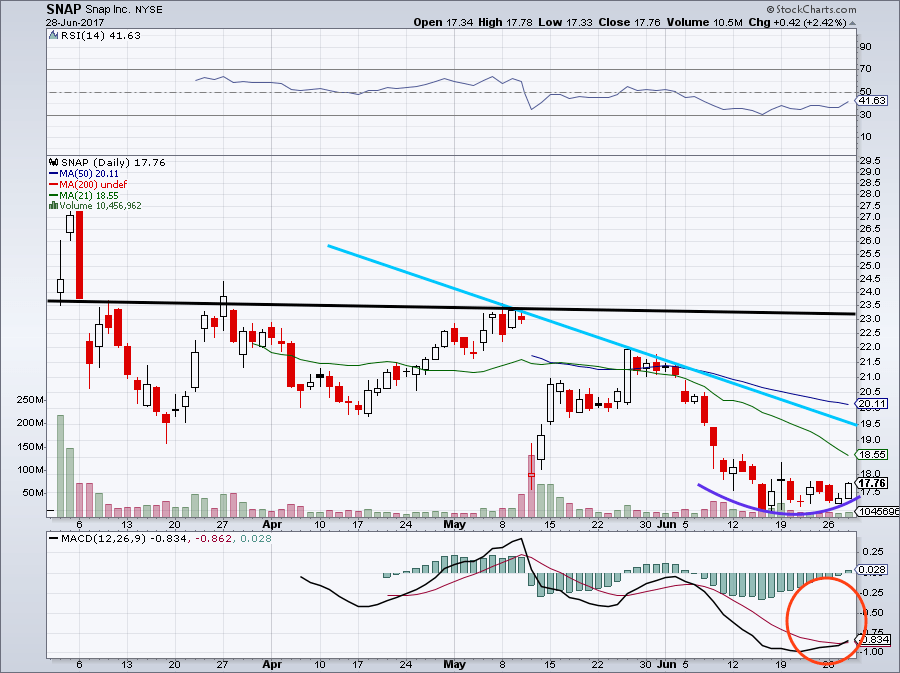Click the 'RSI(14) 41.63' legend text
This screenshot has width=900, height=673.
(100, 36)
